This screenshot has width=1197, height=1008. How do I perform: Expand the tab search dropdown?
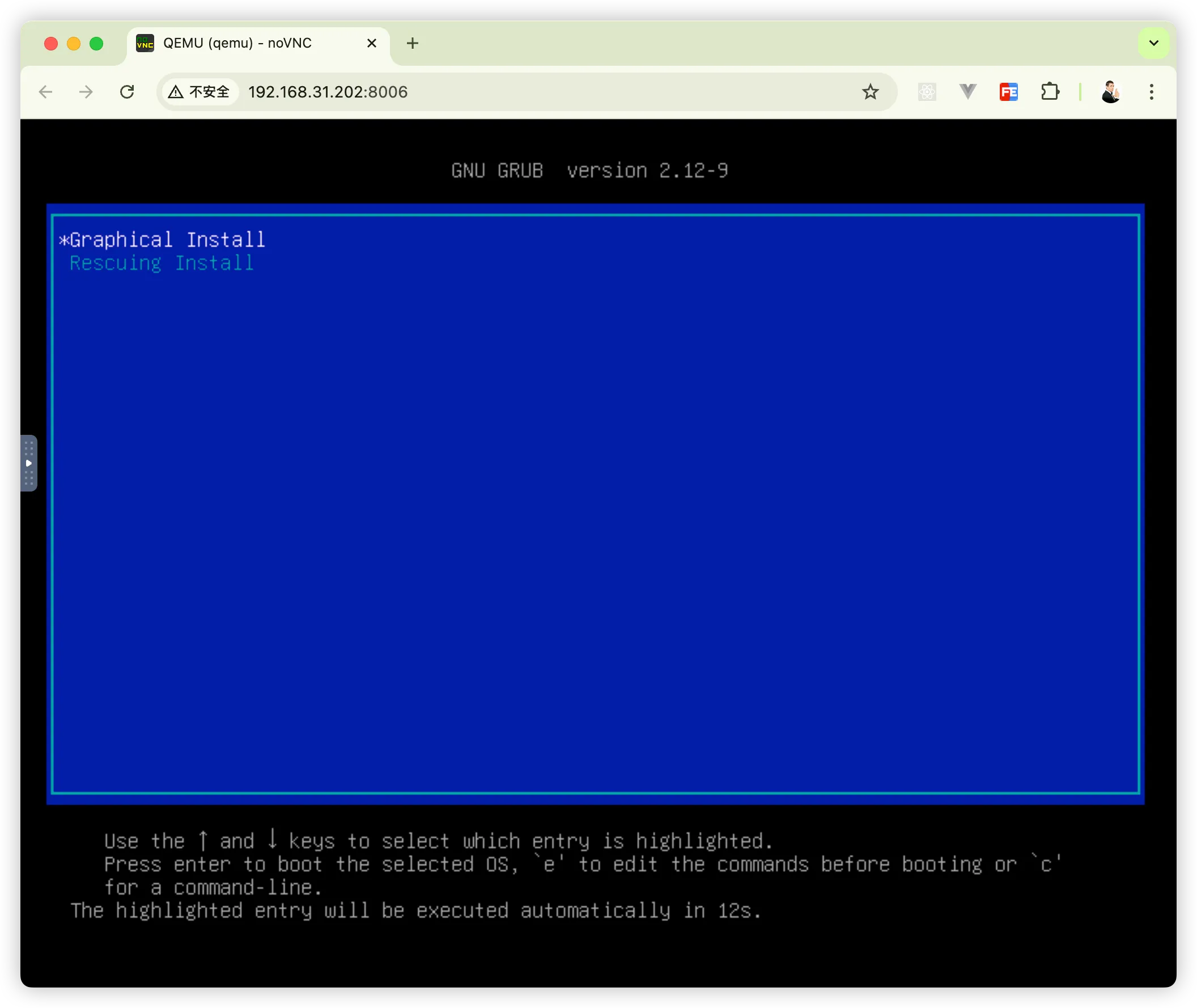pyautogui.click(x=1153, y=44)
